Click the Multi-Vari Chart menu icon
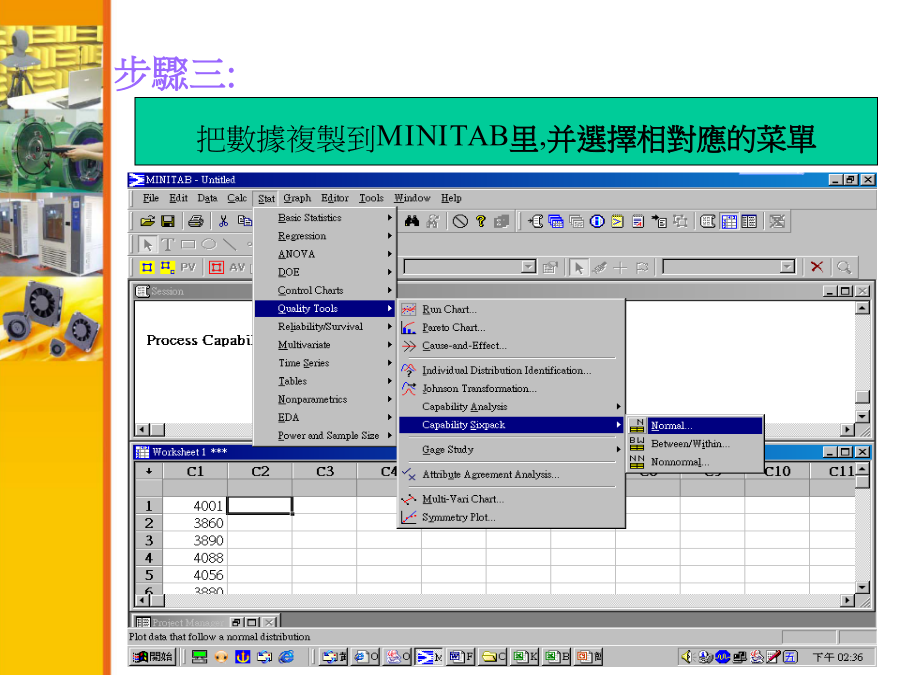 (x=409, y=499)
